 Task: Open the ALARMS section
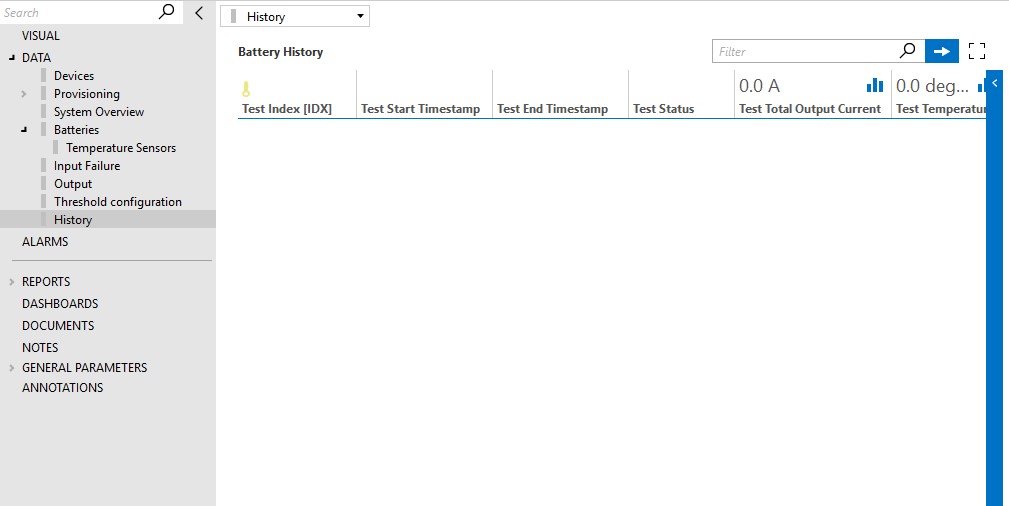pos(45,241)
